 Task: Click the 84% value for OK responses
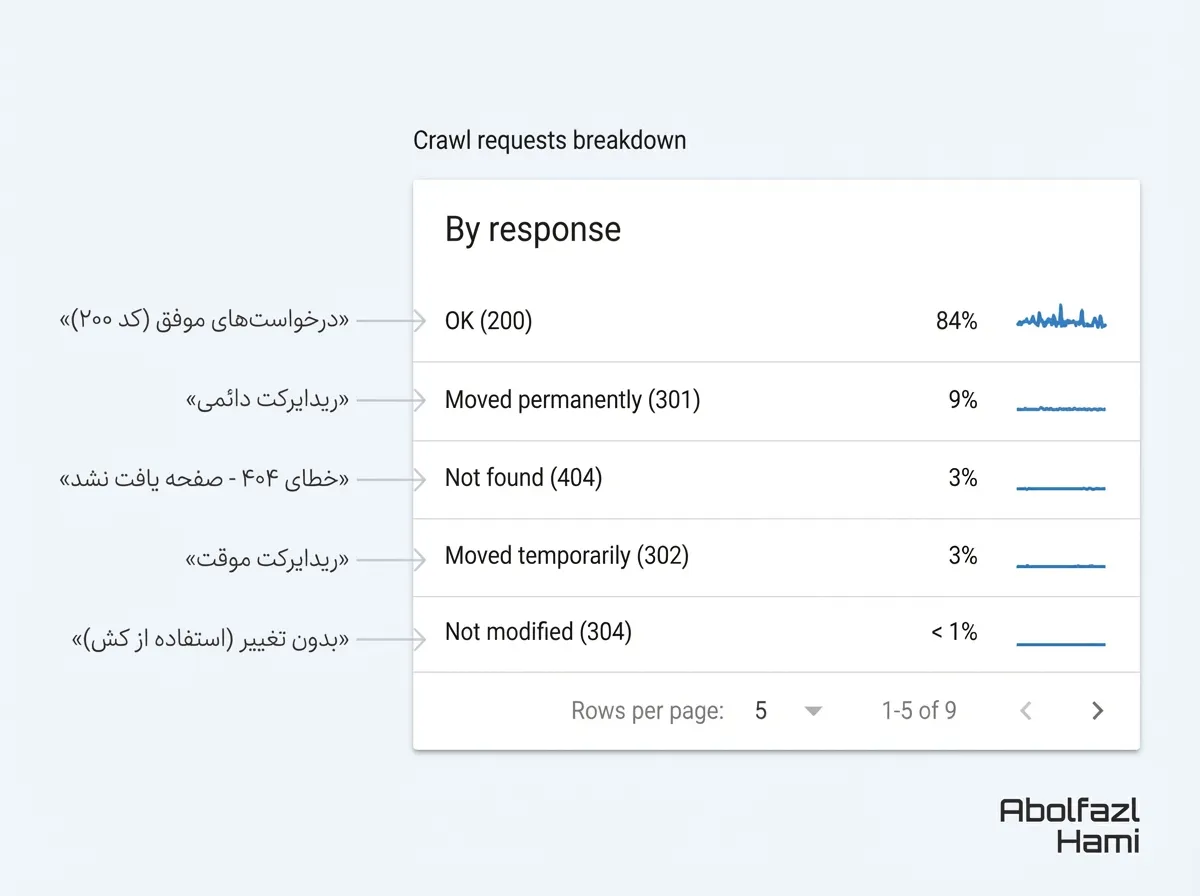[x=956, y=321]
